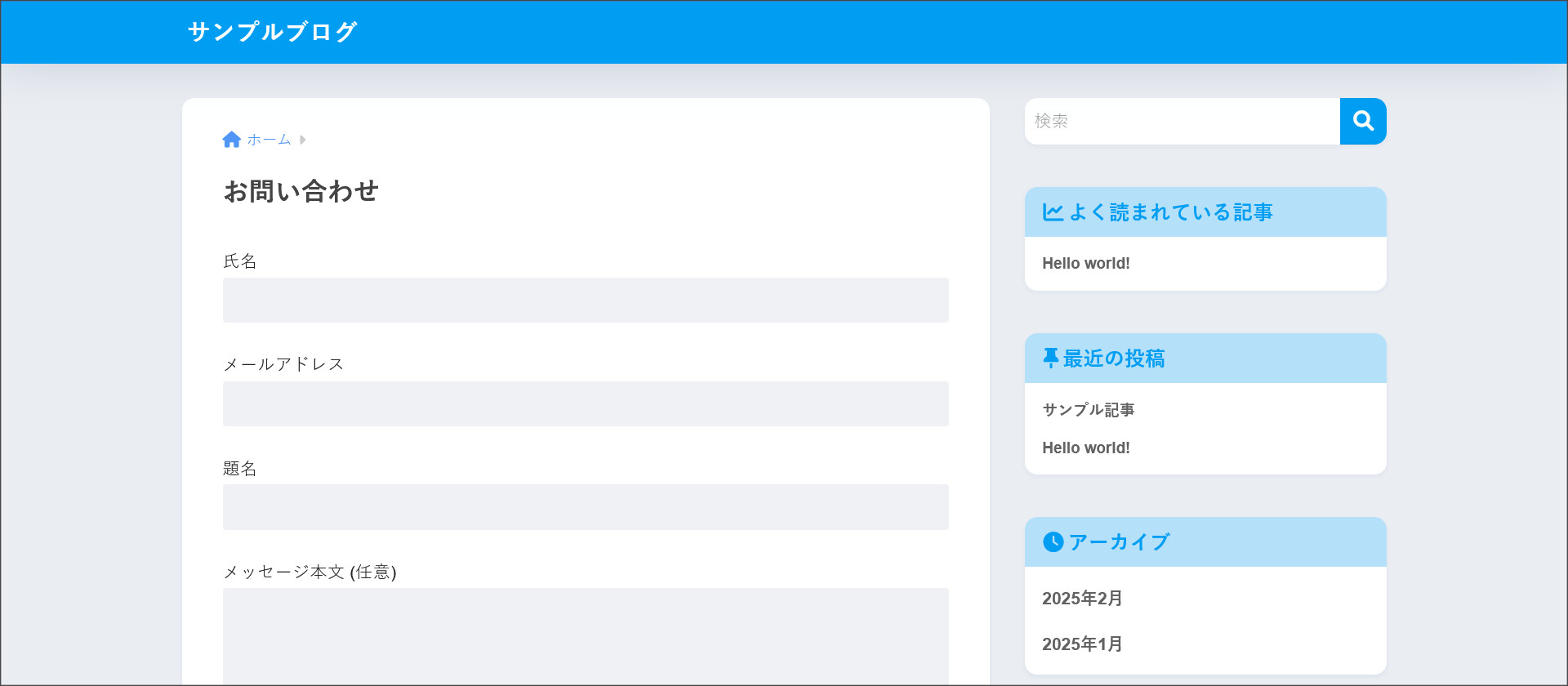Viewport: 1568px width, 686px height.
Task: Open the 2025年2月 archive
Action: point(1081,599)
